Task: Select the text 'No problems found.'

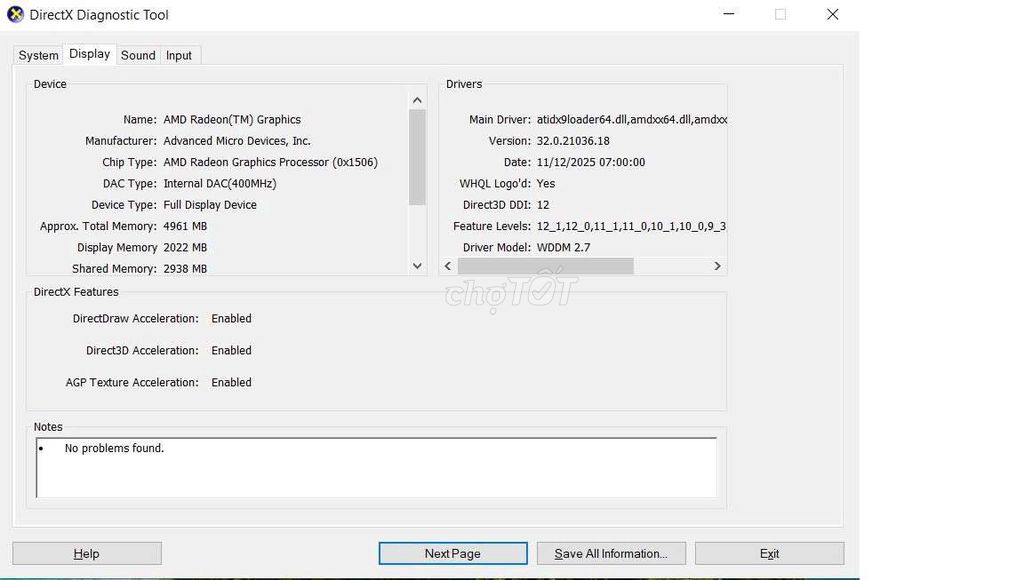Action: coord(114,448)
